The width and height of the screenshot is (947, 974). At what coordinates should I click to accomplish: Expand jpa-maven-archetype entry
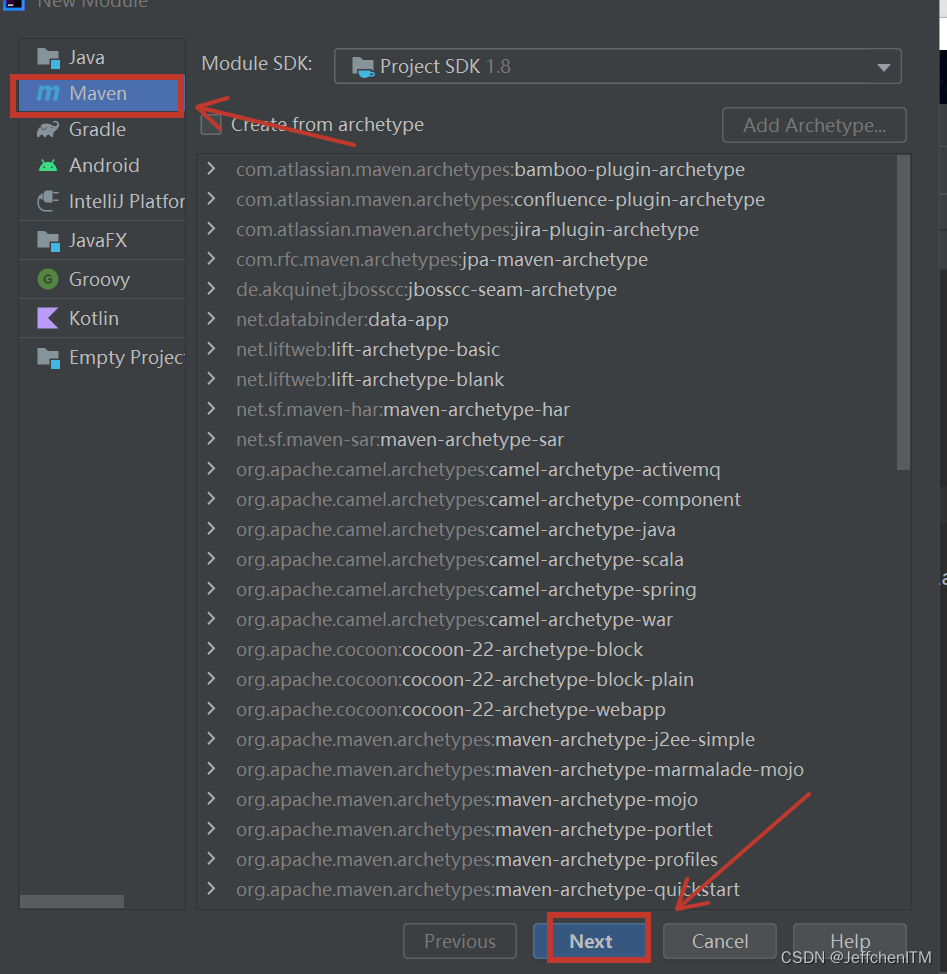point(211,258)
